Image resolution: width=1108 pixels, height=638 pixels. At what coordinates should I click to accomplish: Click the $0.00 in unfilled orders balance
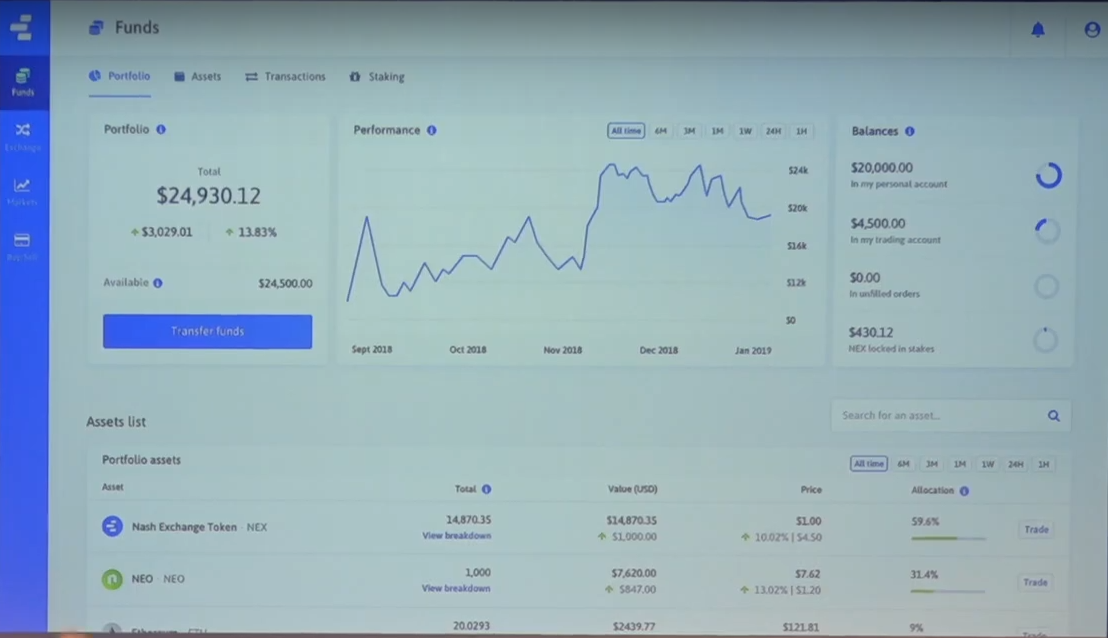864,278
